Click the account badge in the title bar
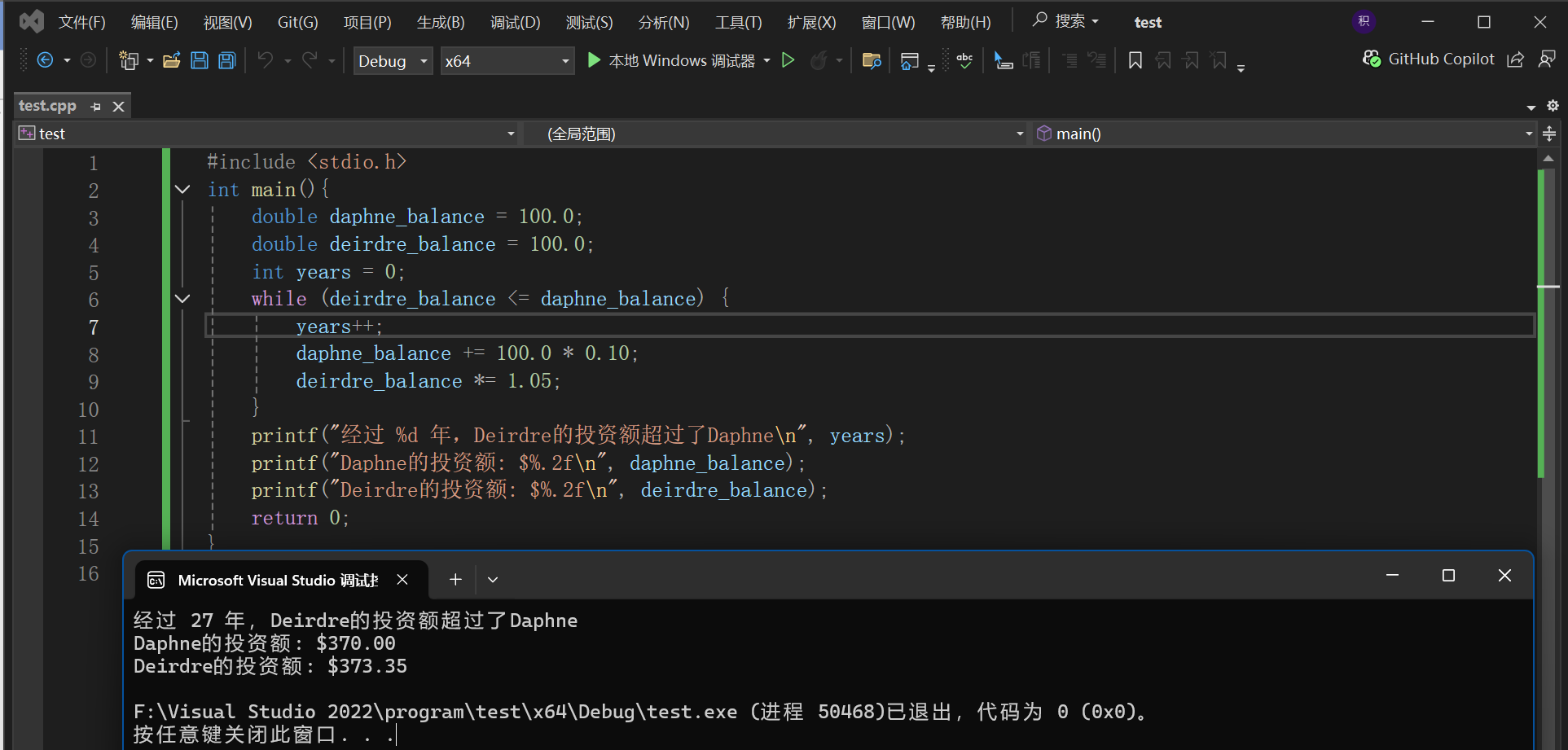 pyautogui.click(x=1364, y=21)
